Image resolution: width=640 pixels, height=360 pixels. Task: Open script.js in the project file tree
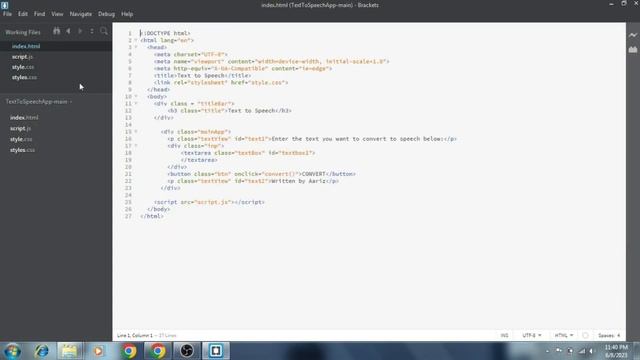(20, 128)
